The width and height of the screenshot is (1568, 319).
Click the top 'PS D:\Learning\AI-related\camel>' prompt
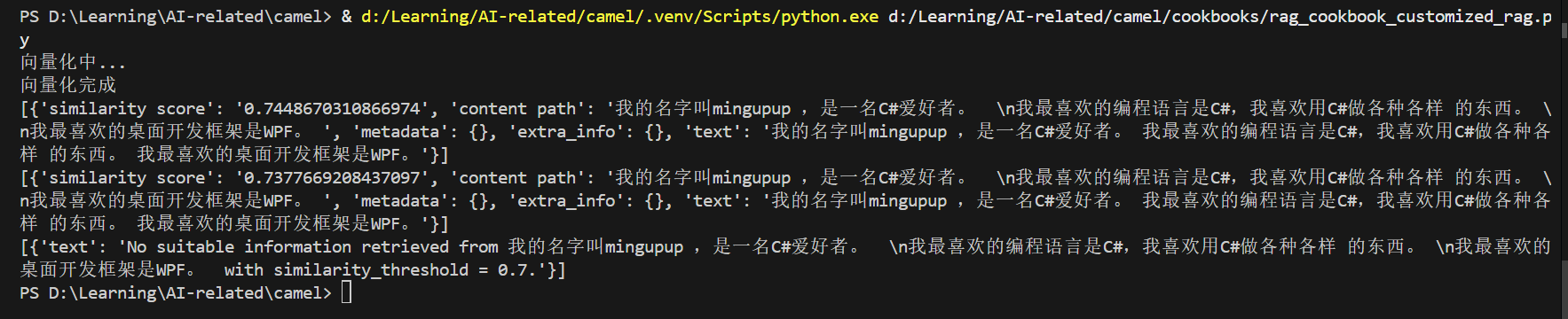tap(176, 16)
